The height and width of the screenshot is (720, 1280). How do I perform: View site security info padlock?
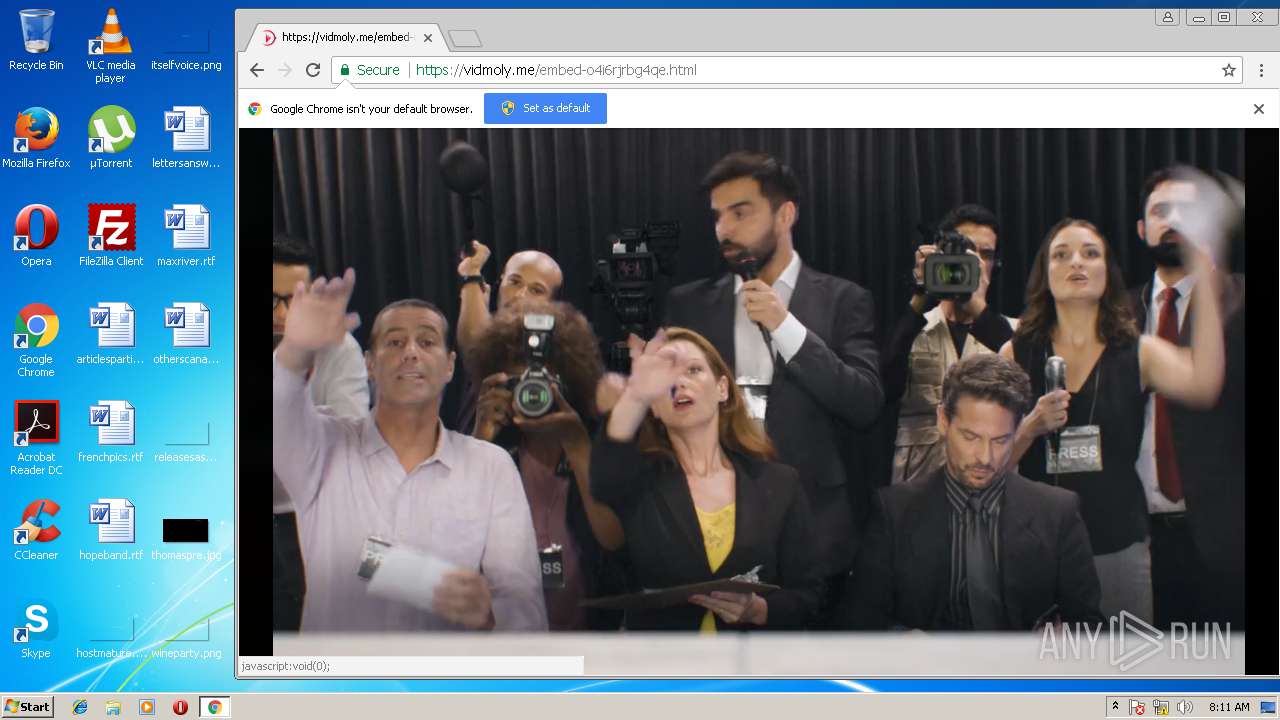345,70
